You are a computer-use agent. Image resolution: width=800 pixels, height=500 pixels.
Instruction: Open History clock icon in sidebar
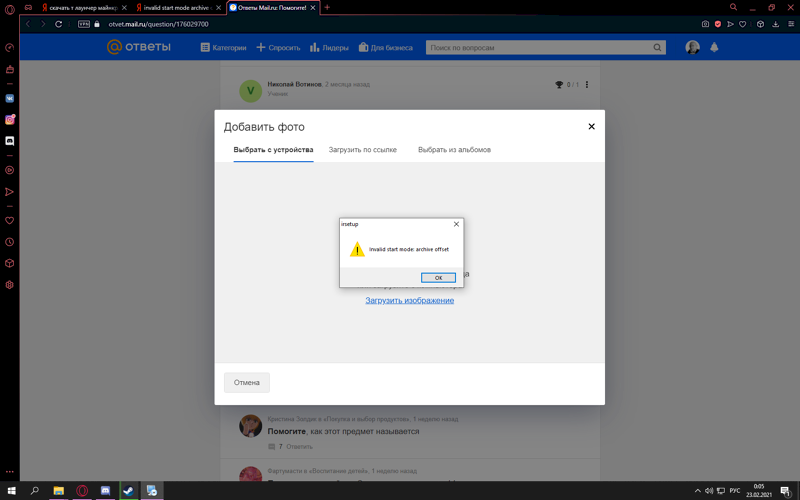[10, 242]
